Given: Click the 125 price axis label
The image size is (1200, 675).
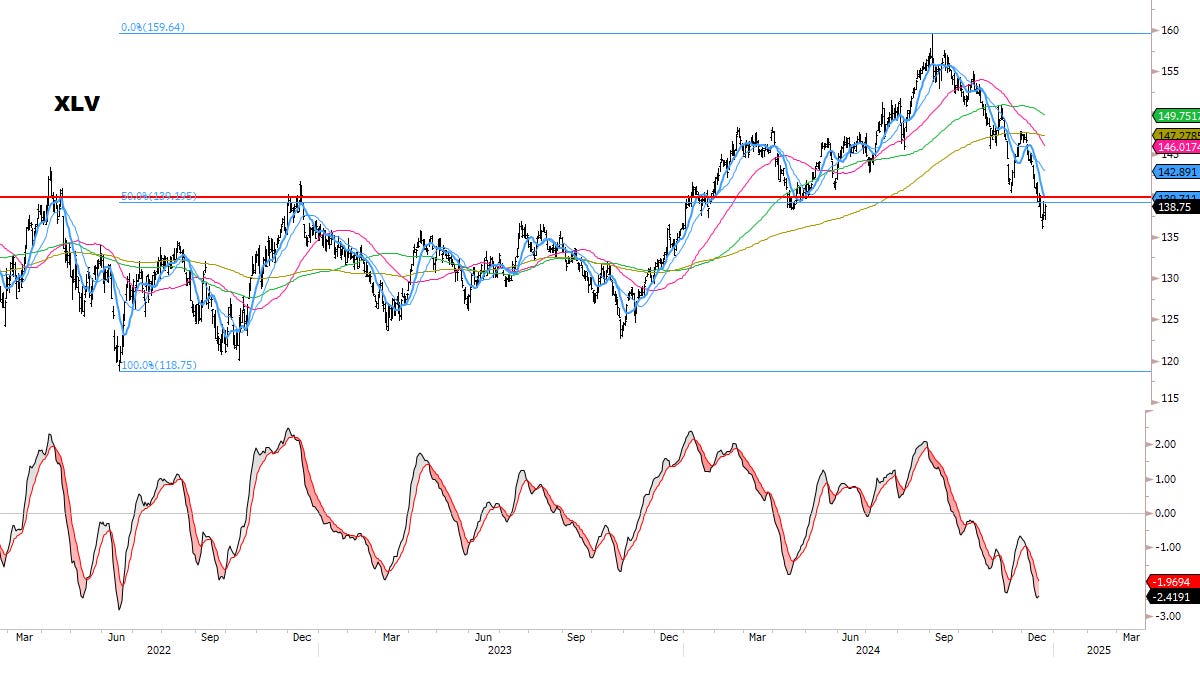Looking at the screenshot, I should tap(1170, 319).
